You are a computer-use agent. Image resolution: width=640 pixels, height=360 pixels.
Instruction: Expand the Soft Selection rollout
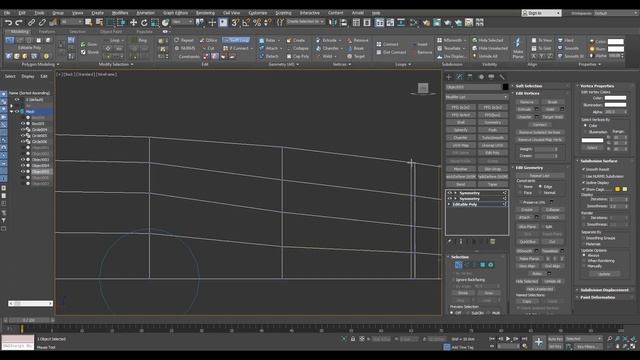pyautogui.click(x=540, y=86)
